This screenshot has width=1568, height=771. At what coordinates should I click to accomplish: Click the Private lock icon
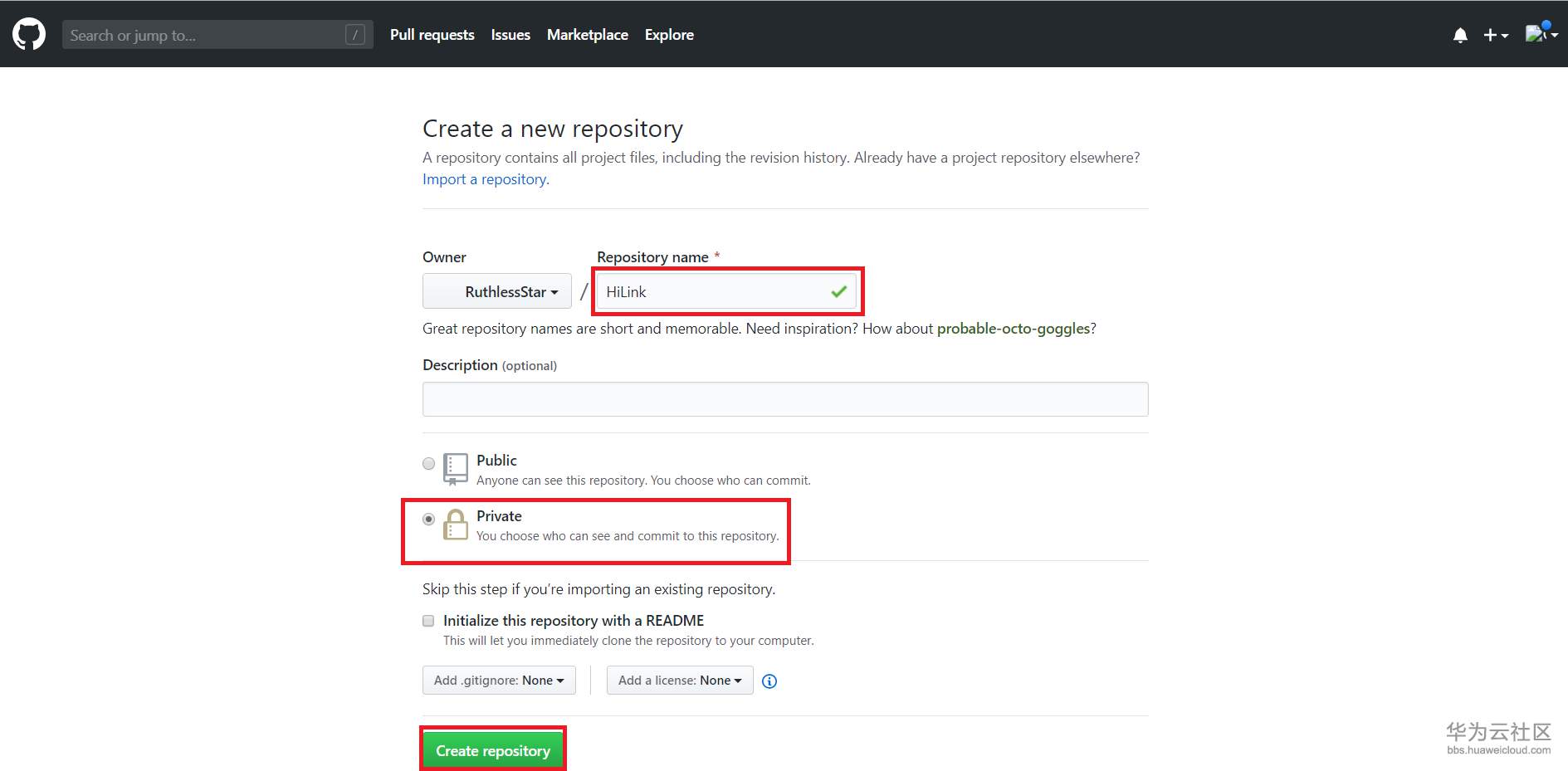point(455,525)
